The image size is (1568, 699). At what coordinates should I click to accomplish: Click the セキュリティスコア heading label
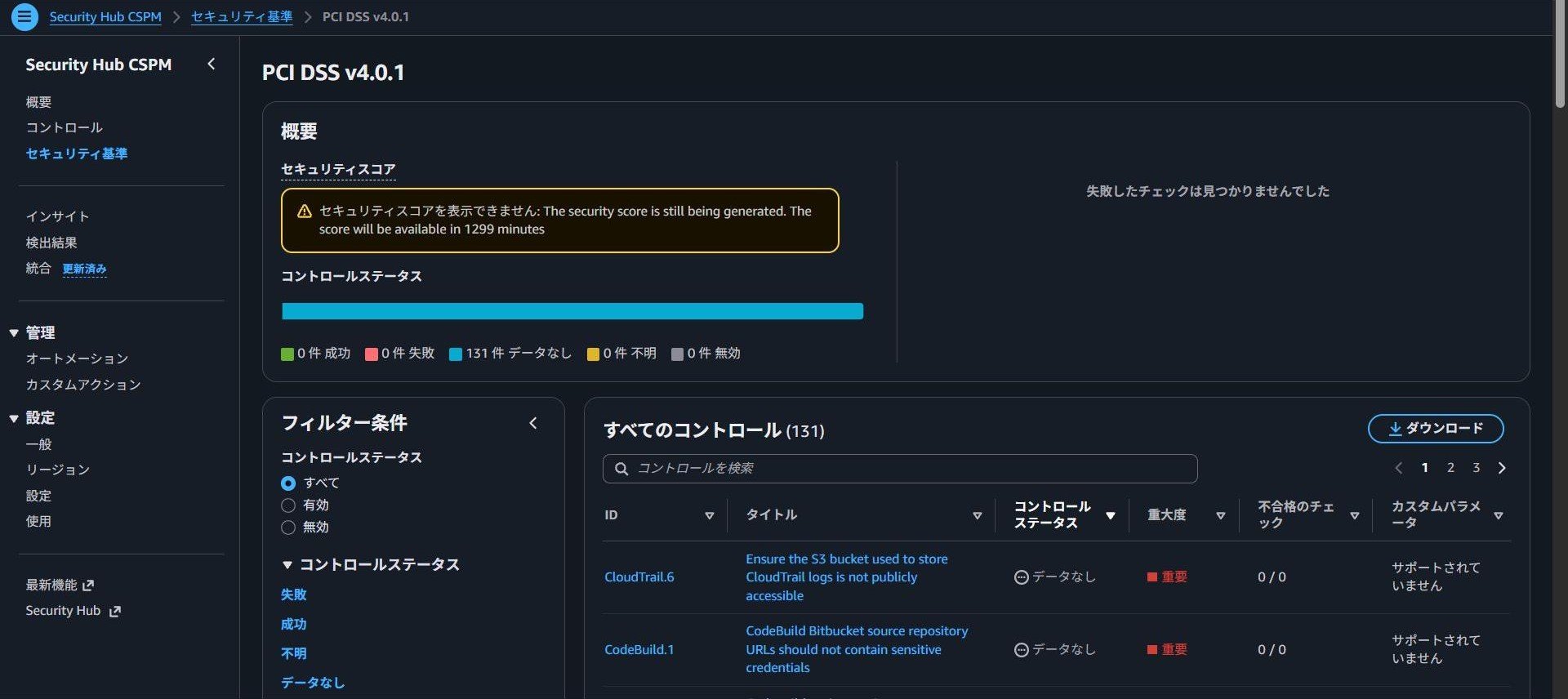tap(338, 169)
